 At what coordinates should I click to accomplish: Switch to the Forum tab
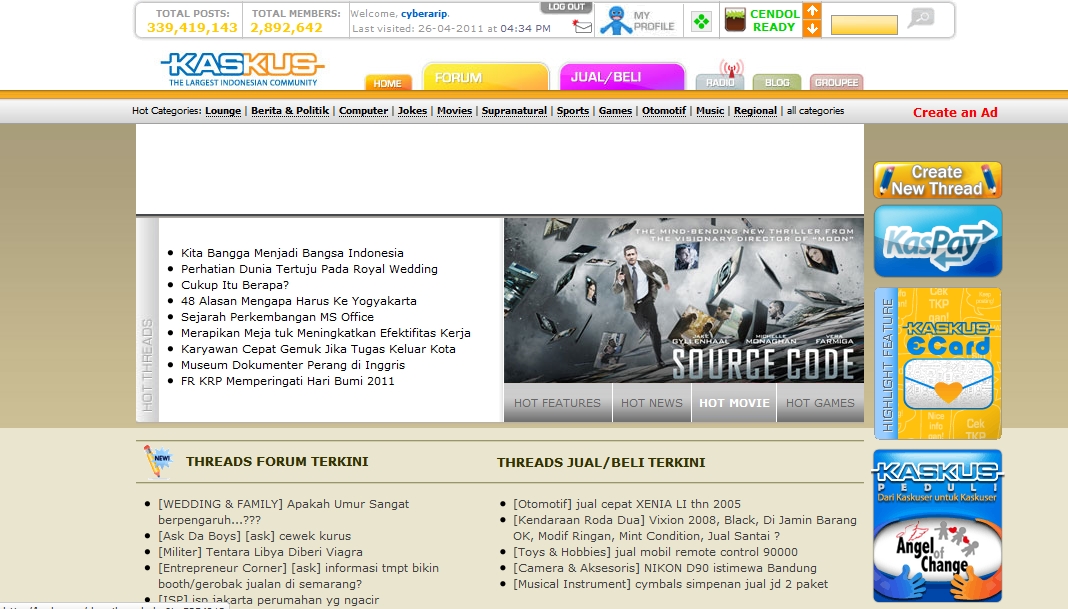coord(485,77)
